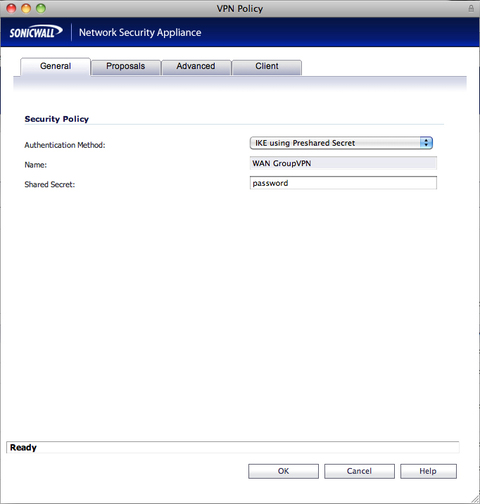Viewport: 480px width, 504px height.
Task: Click the SonicWall logo in header
Action: click(36, 32)
